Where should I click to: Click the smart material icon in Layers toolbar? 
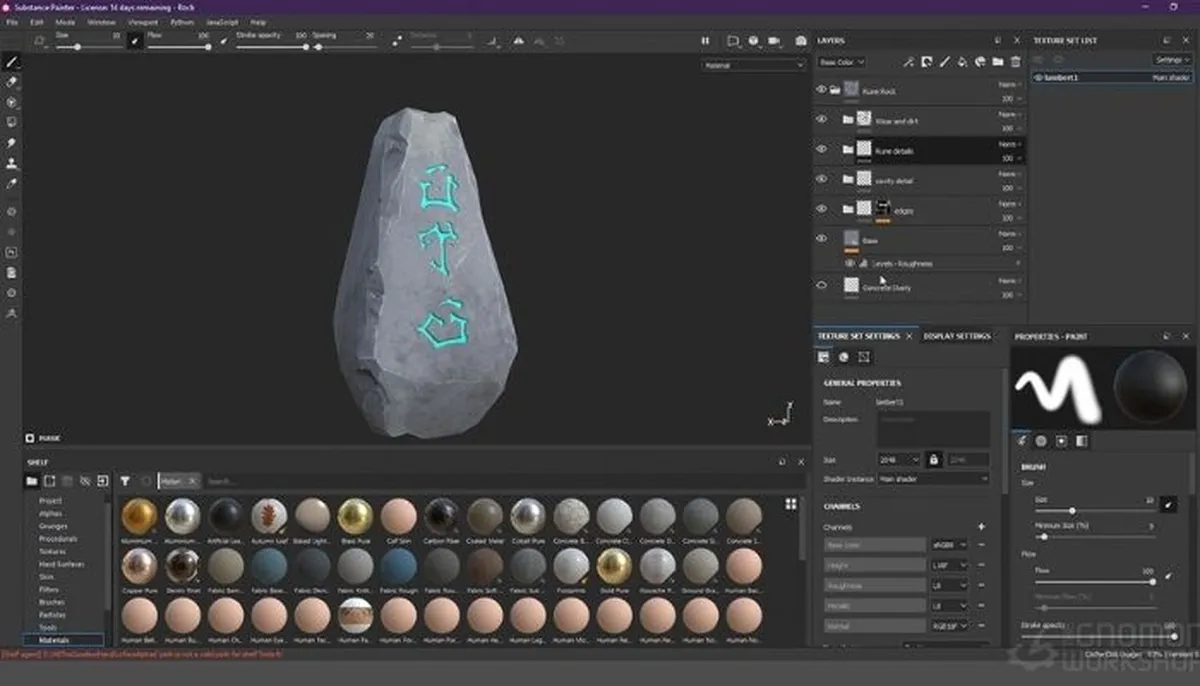(x=980, y=62)
